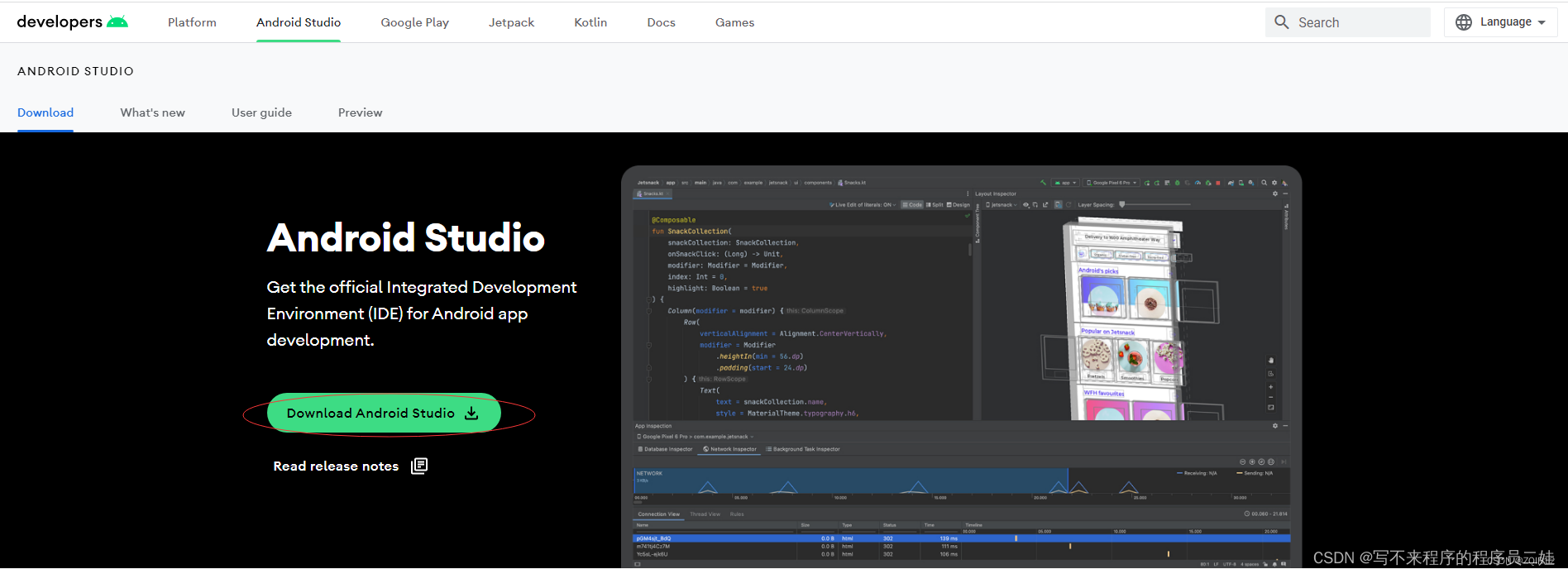Open the Platform menu in the top navigation
This screenshot has width=1568, height=574.
pos(192,22)
